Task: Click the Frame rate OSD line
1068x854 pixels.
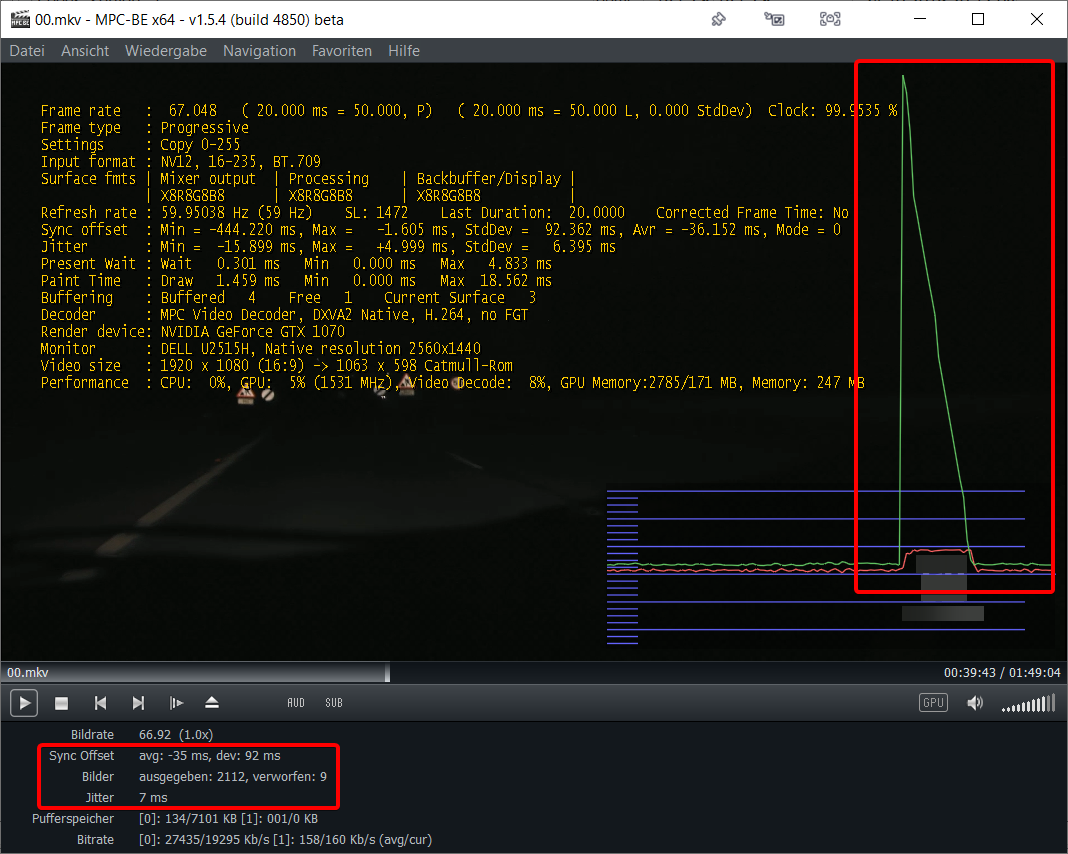Action: (x=469, y=110)
